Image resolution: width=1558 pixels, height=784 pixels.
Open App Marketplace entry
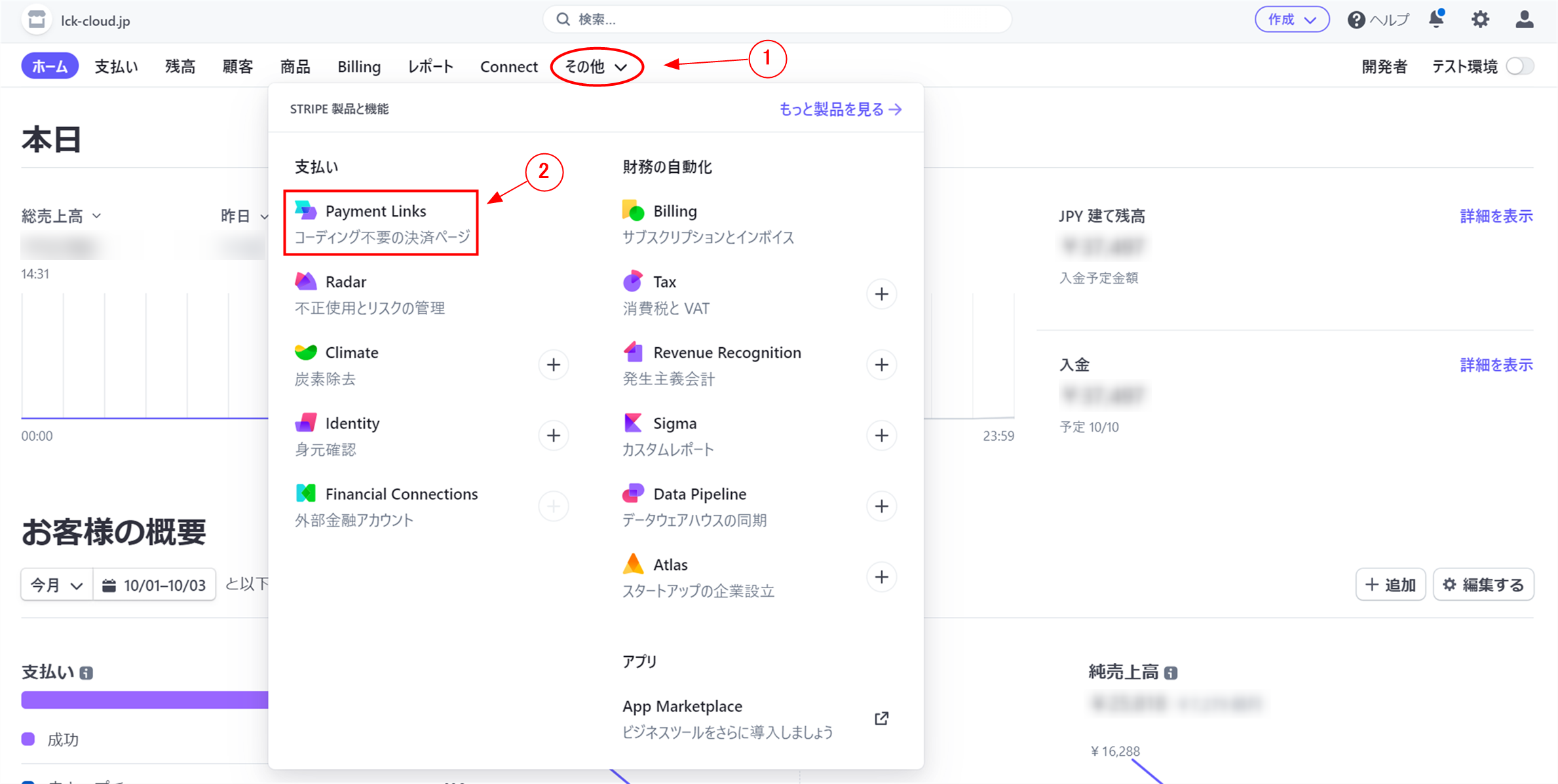tap(728, 719)
